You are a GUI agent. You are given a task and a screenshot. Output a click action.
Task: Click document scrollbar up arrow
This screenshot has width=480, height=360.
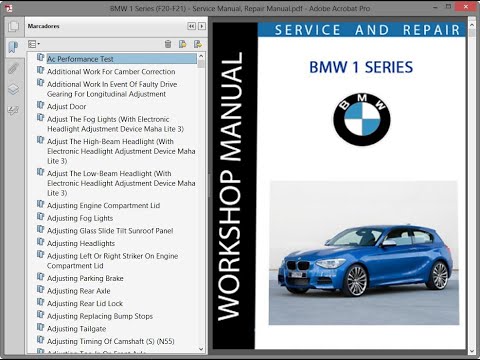[x=472, y=25]
